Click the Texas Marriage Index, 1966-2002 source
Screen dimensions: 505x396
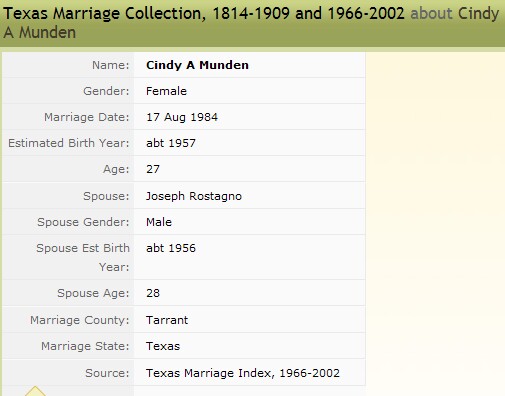click(x=243, y=373)
